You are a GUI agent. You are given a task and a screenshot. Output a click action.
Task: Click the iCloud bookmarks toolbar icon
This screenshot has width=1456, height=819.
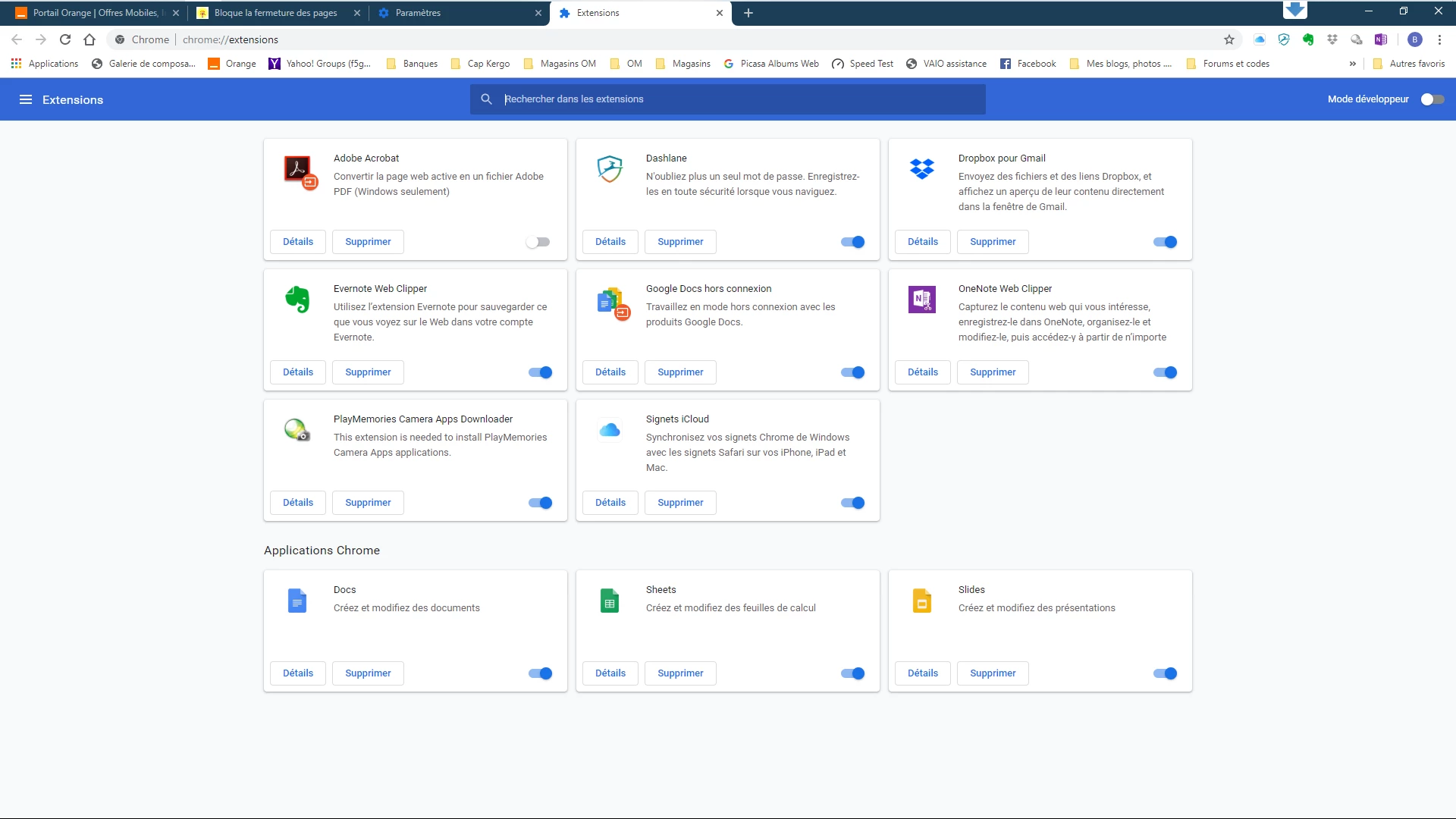click(x=1260, y=39)
